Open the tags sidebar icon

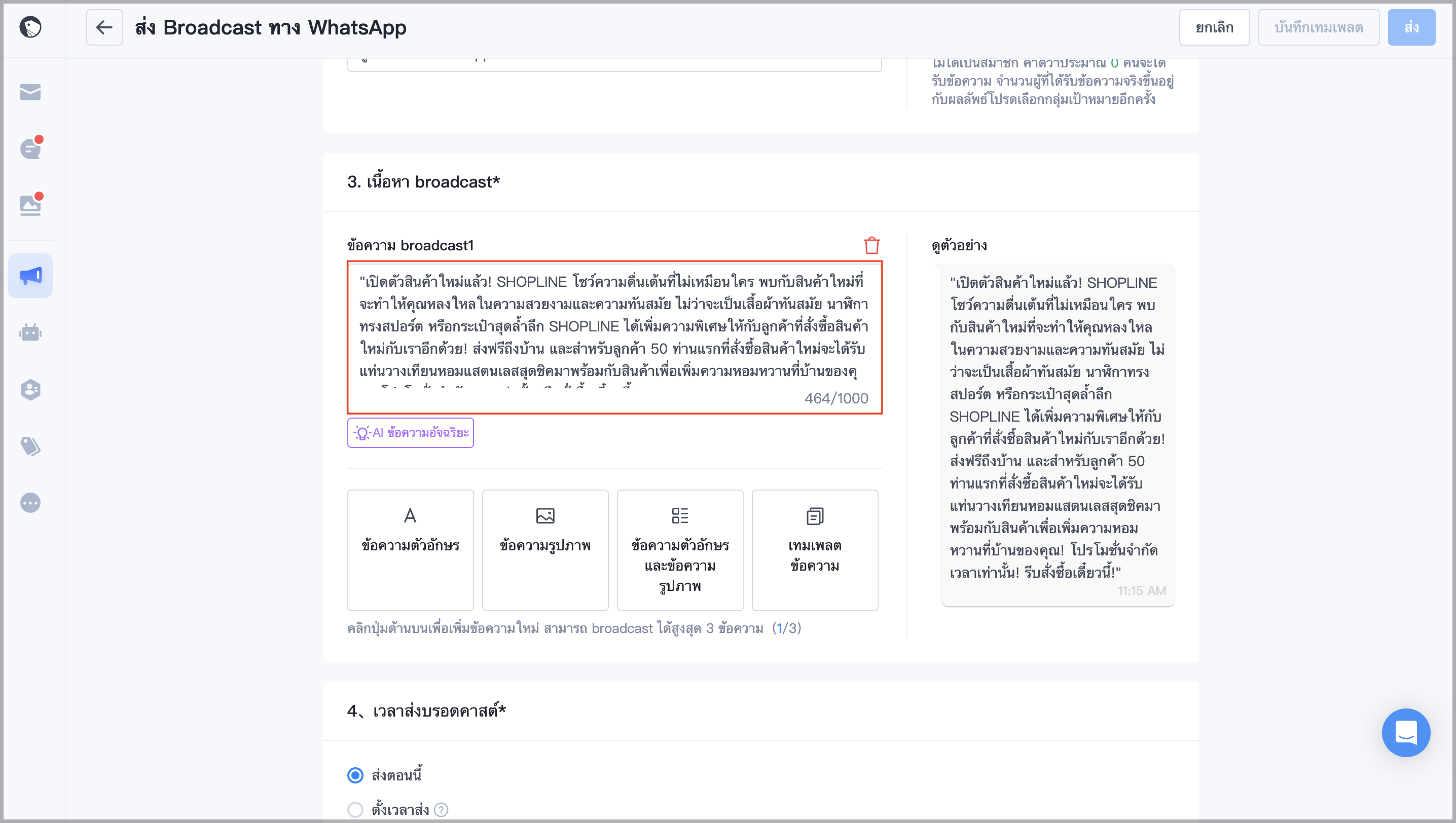[x=30, y=446]
